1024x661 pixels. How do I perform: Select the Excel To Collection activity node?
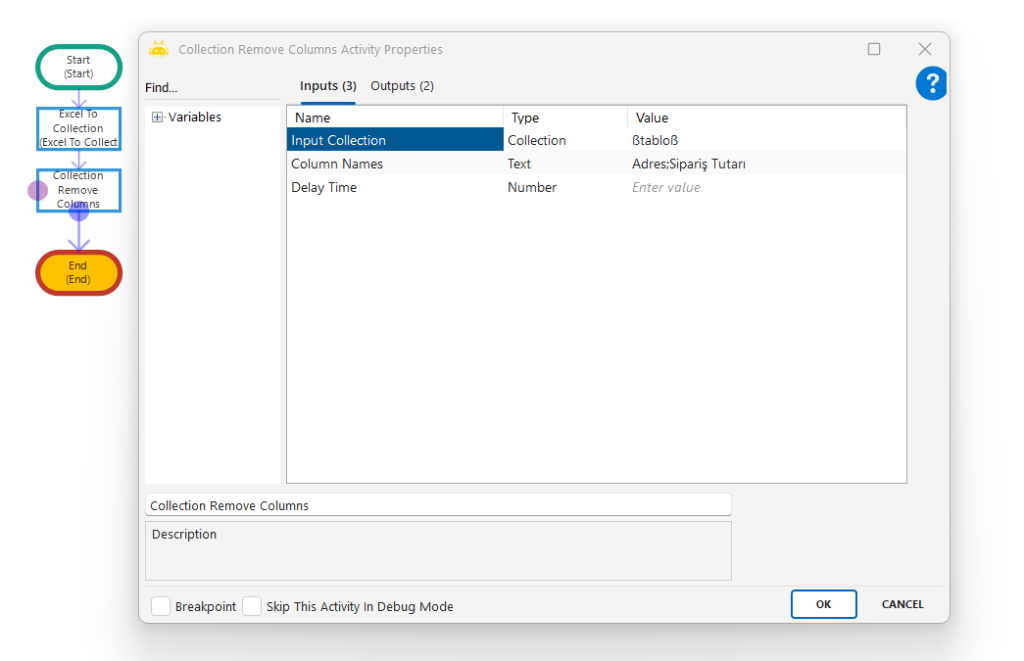click(x=79, y=129)
